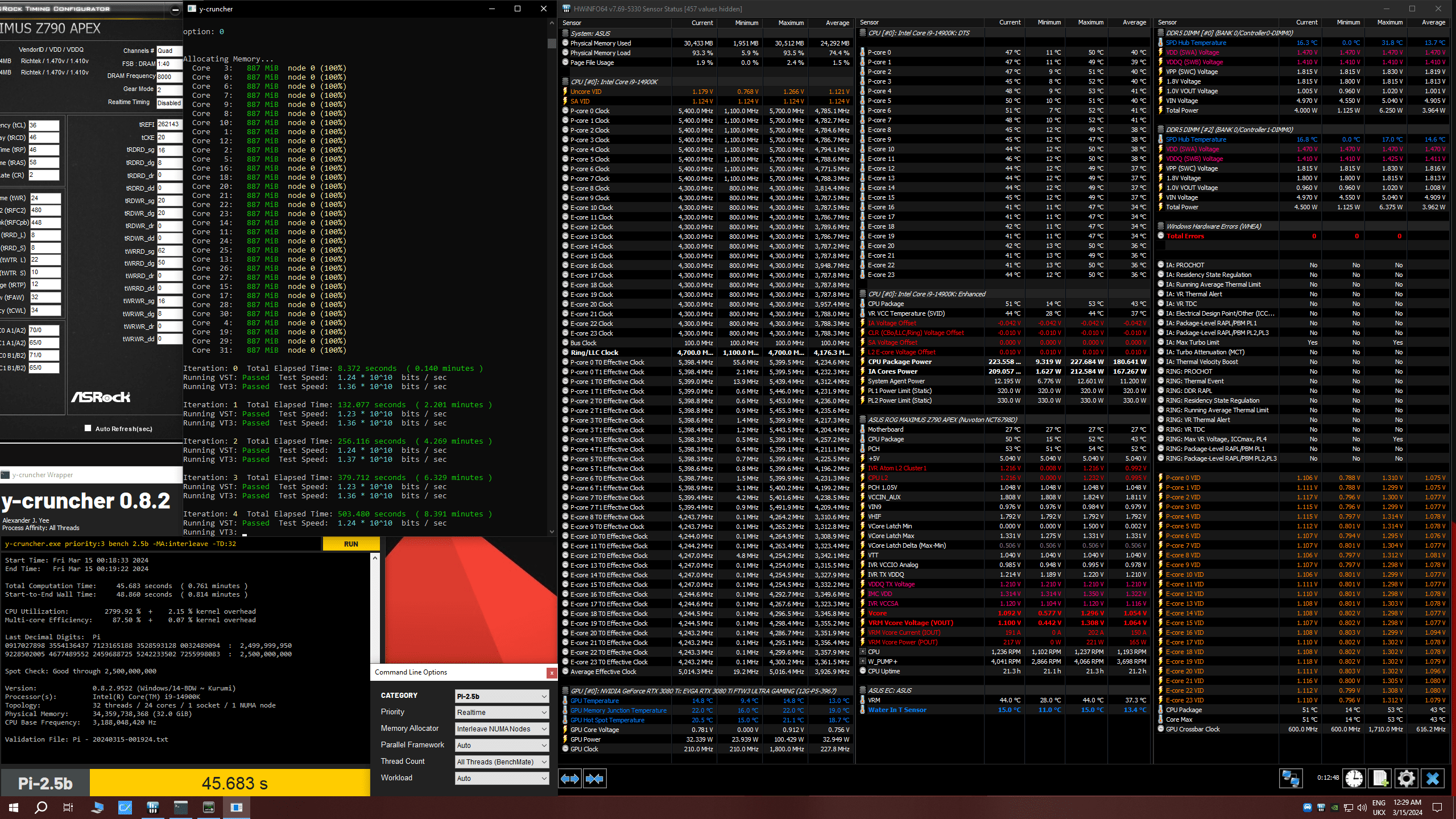Collapse the Windows Hardware Errors (WHEA) group
The height and width of the screenshot is (819, 1456).
(1161, 226)
